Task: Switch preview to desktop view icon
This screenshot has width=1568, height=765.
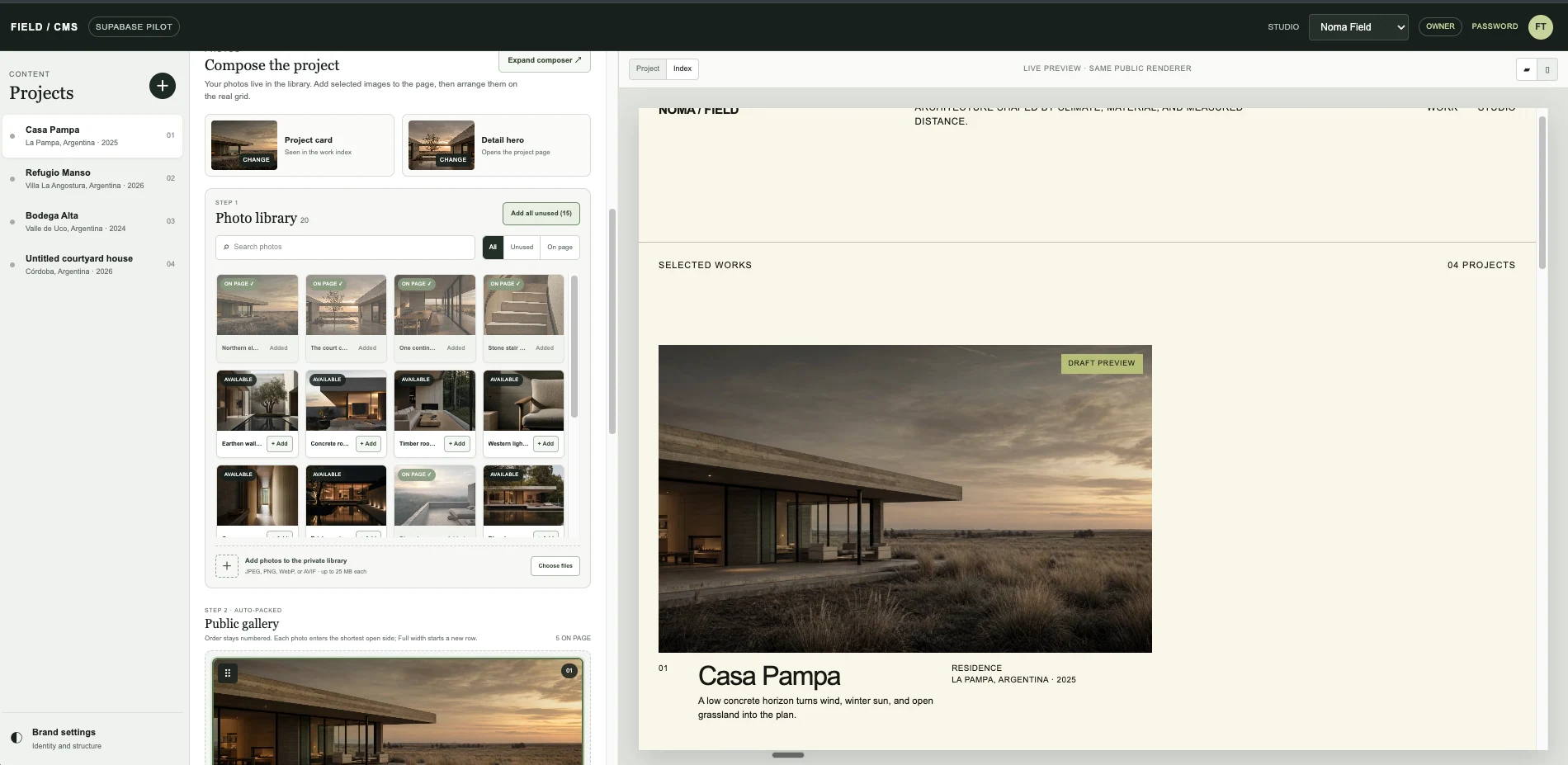Action: point(1526,69)
